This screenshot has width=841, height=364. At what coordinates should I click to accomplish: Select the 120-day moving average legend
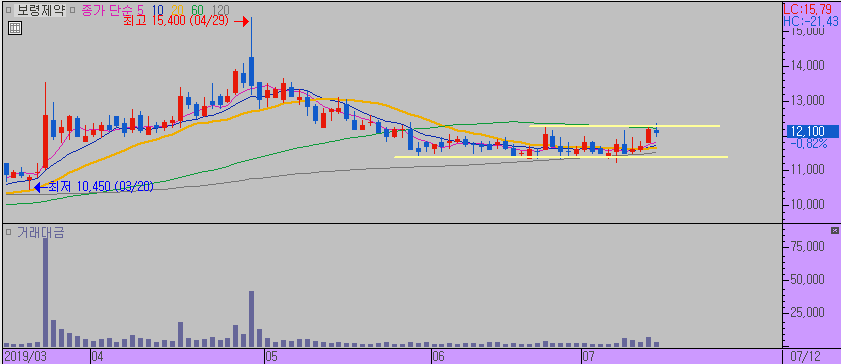click(221, 10)
